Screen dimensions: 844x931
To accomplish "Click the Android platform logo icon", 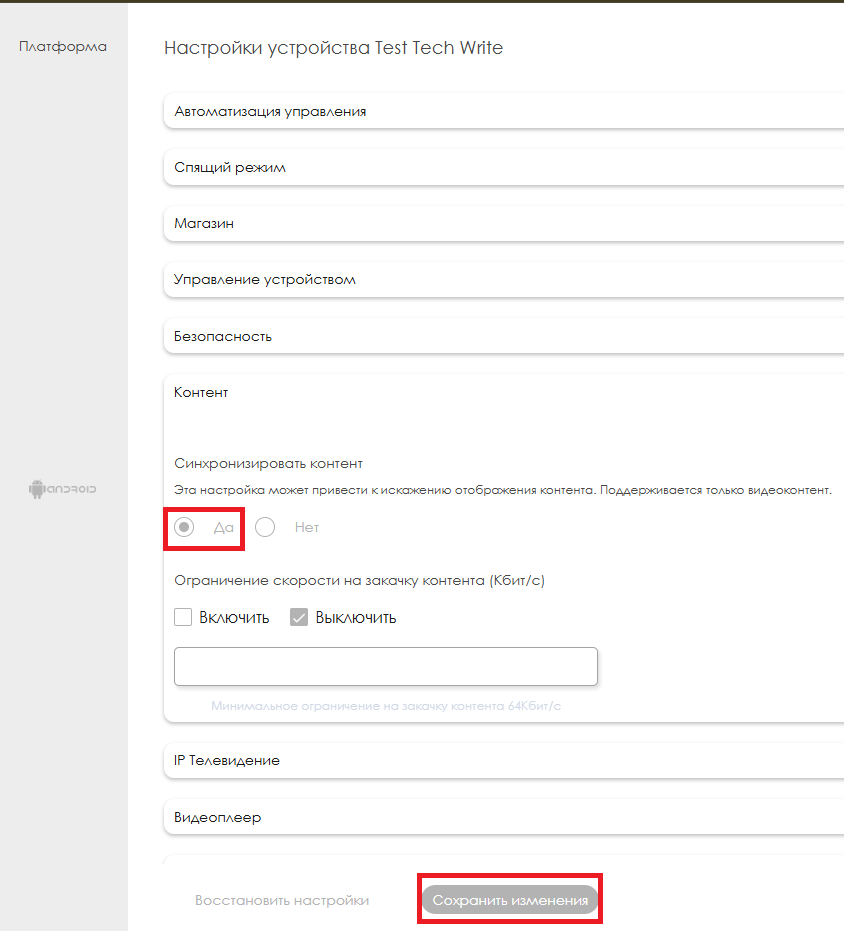I will [63, 489].
